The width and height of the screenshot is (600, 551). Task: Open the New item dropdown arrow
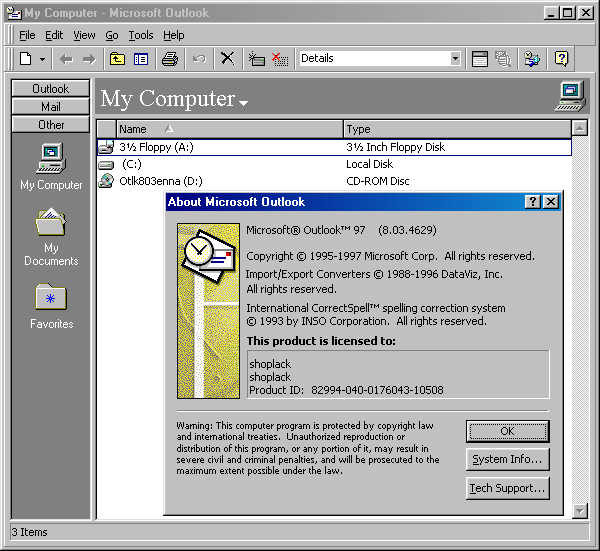point(42,59)
